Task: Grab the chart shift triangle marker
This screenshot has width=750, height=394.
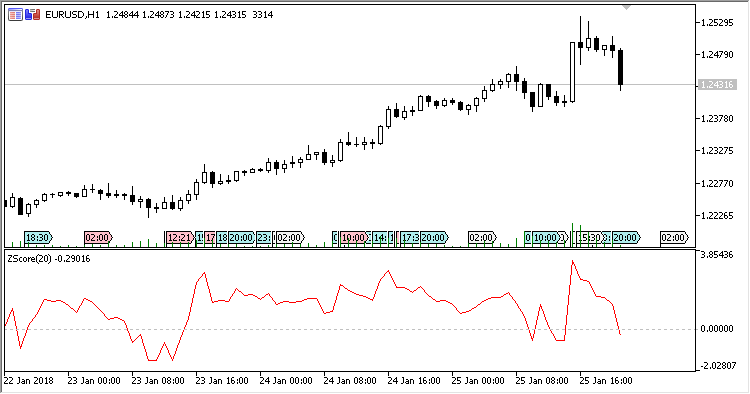Action: (627, 8)
